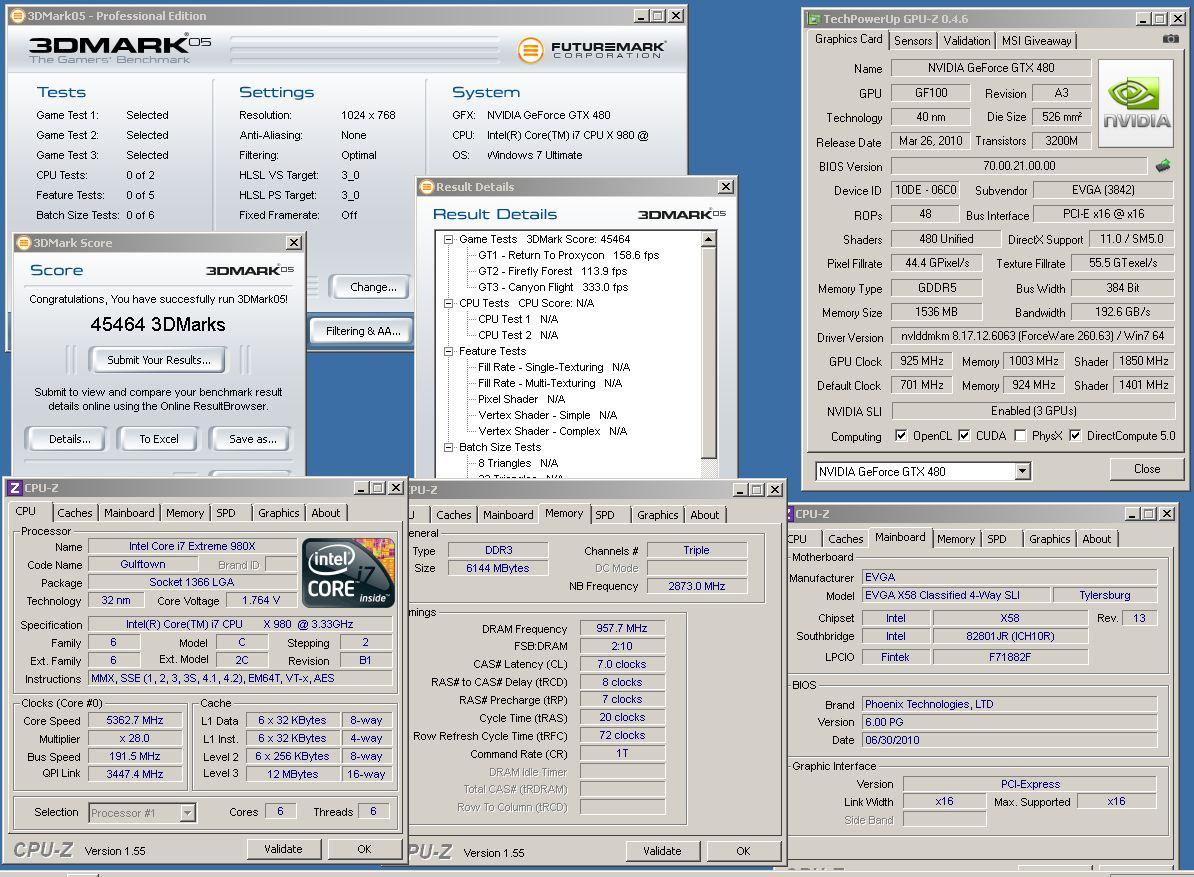Viewport: 1194px width, 877px height.
Task: Click the 3DMark05 title bar icon
Action: click(17, 16)
